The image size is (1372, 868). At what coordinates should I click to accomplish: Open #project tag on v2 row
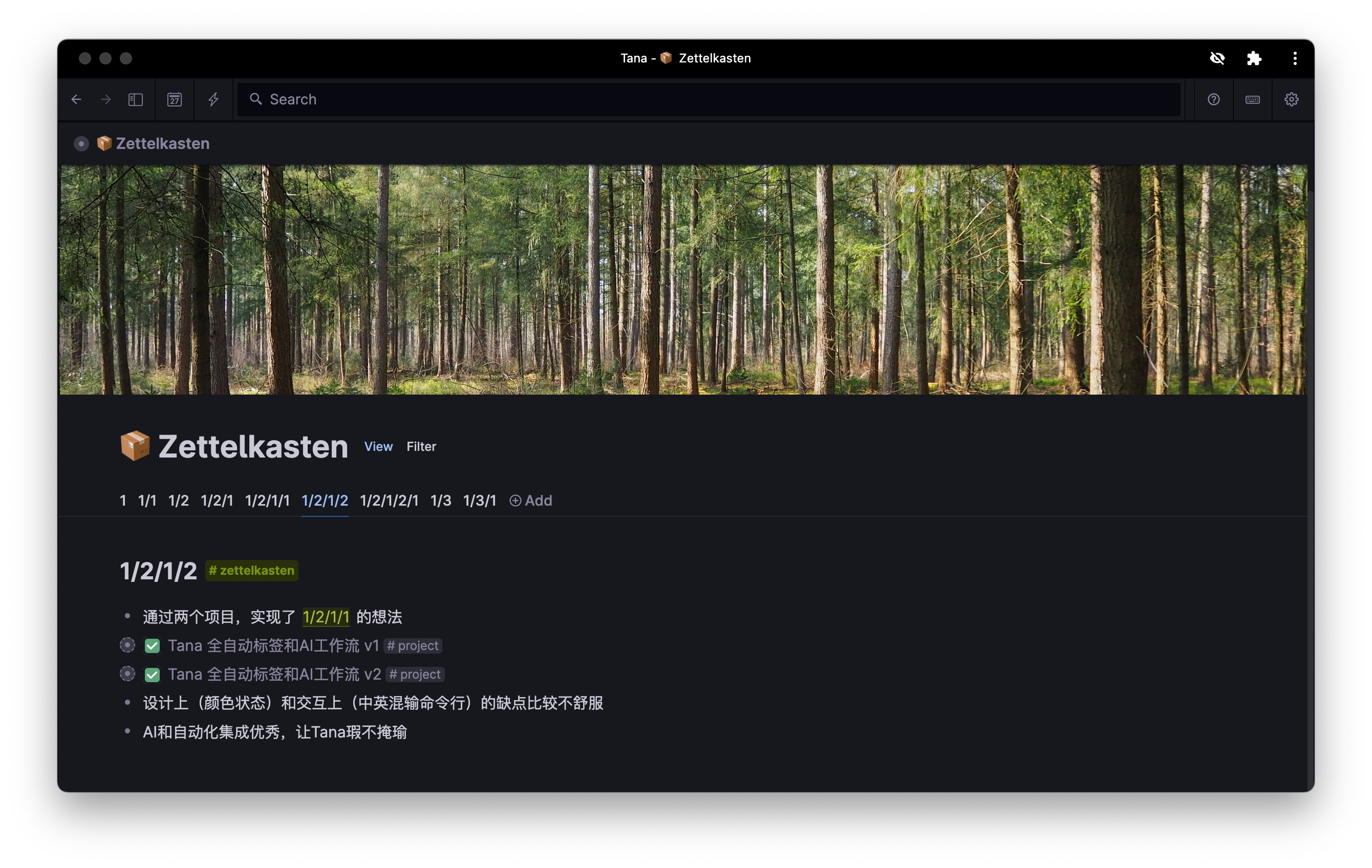415,675
